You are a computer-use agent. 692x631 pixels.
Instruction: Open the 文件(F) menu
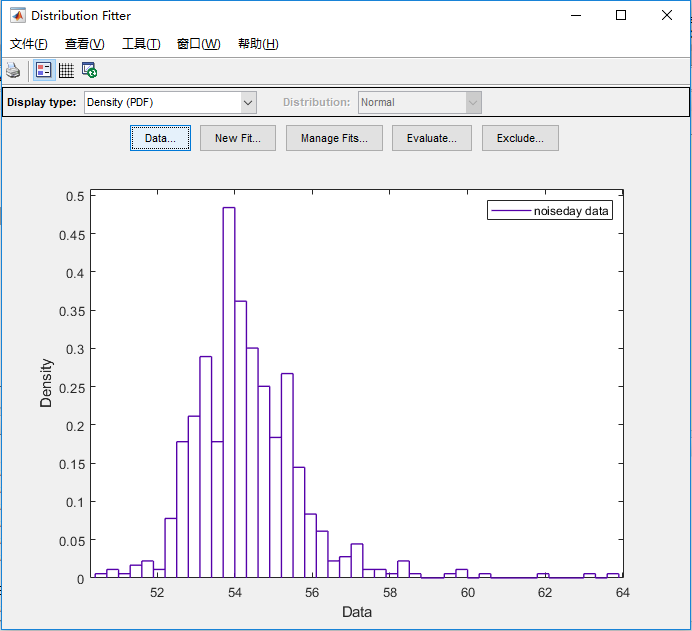tap(29, 44)
